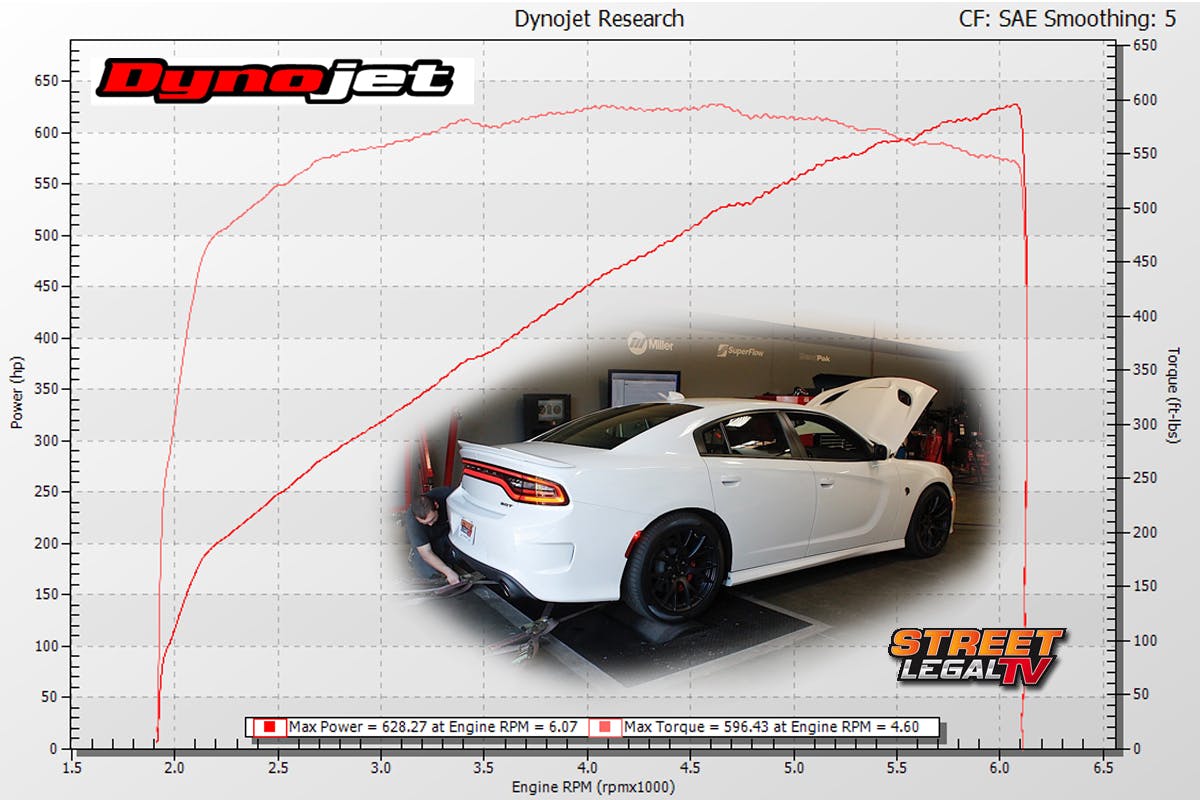Click the CF: SAE Smoothing: 5 label
Viewport: 1200px width, 800px height.
pyautogui.click(x=1078, y=18)
